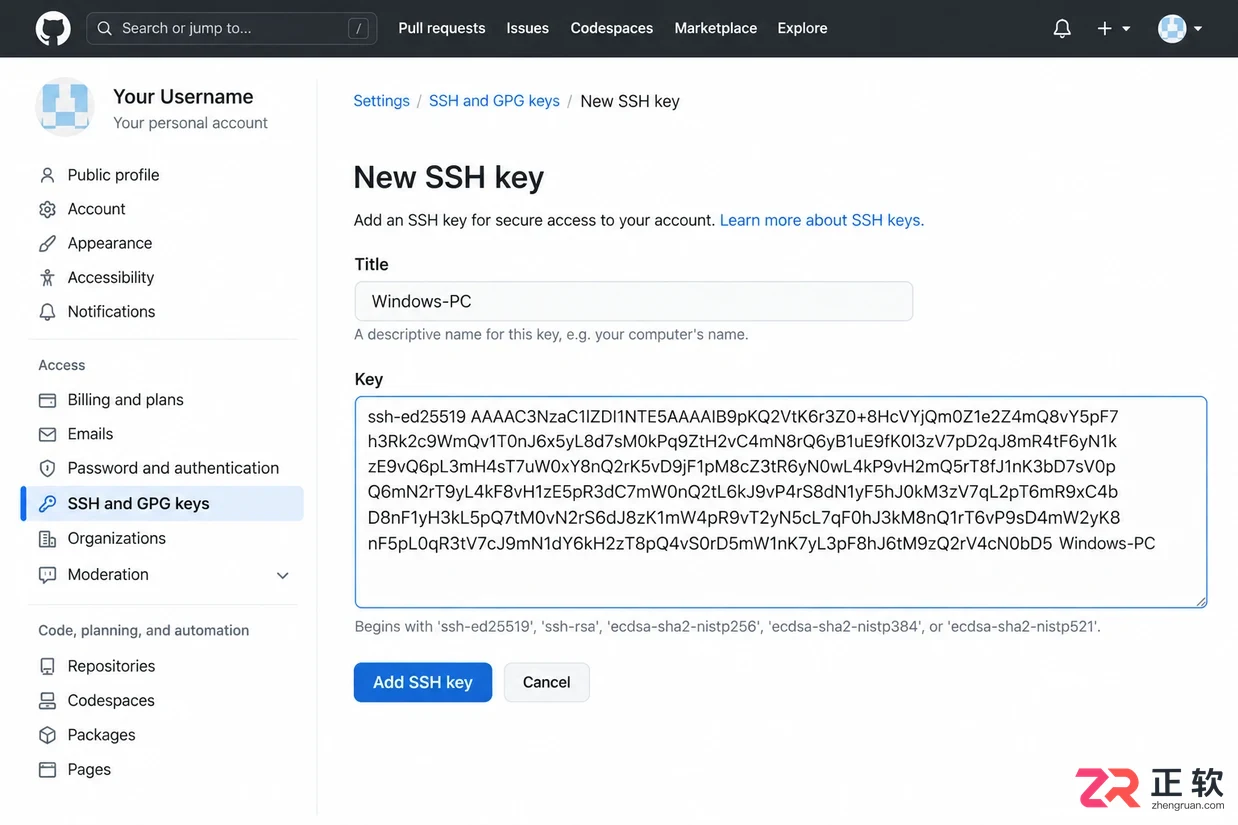Viewport: 1238px width, 825px height.
Task: Open the Public profile settings page
Action: point(113,175)
